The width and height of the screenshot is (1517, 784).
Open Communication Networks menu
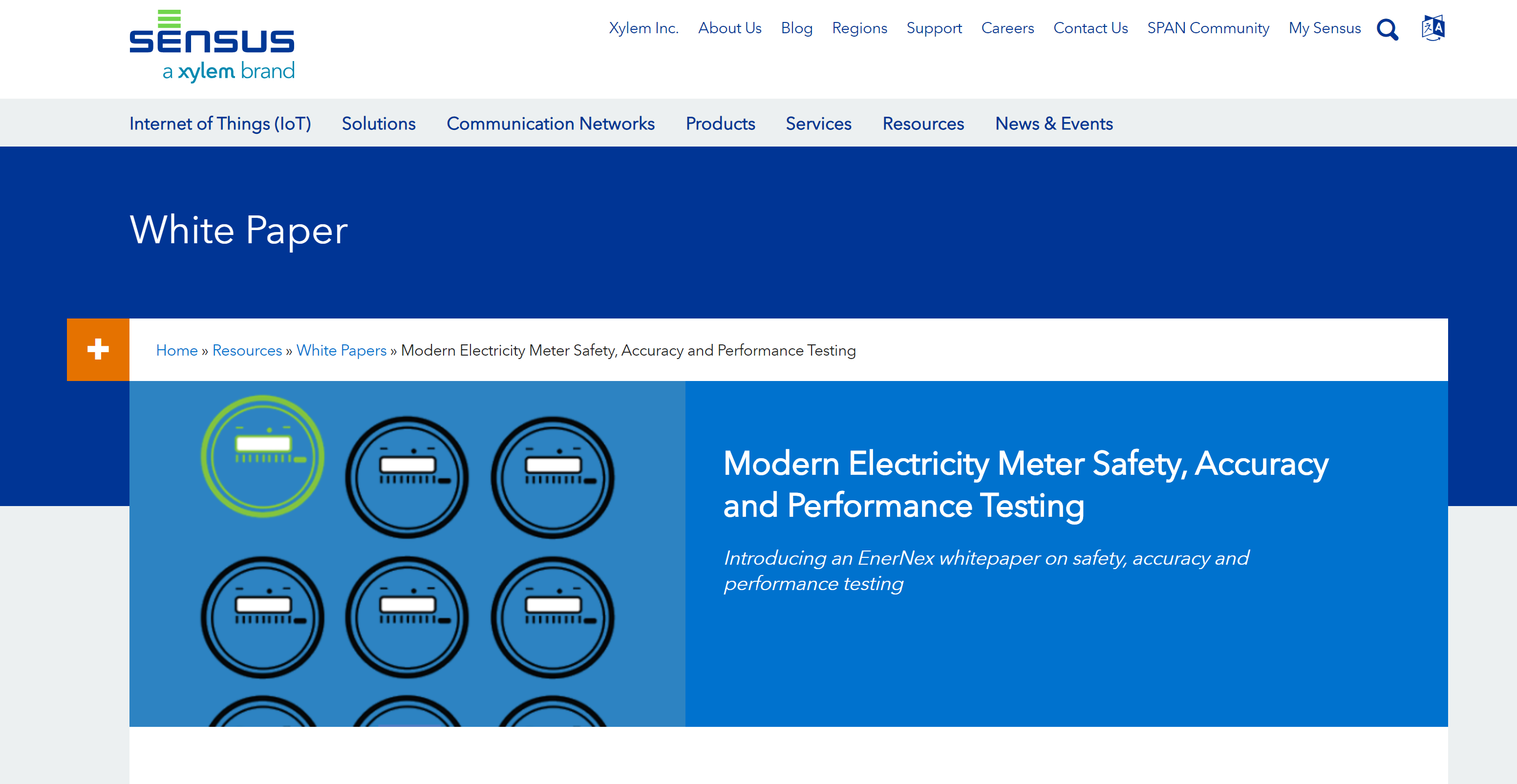[551, 124]
